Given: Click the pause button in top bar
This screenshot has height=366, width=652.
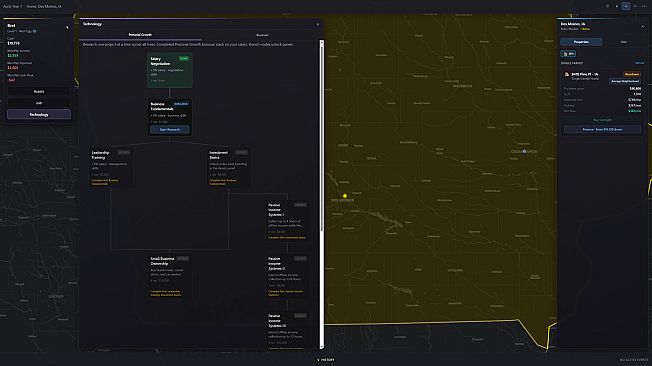Looking at the screenshot, I should tap(617, 6).
